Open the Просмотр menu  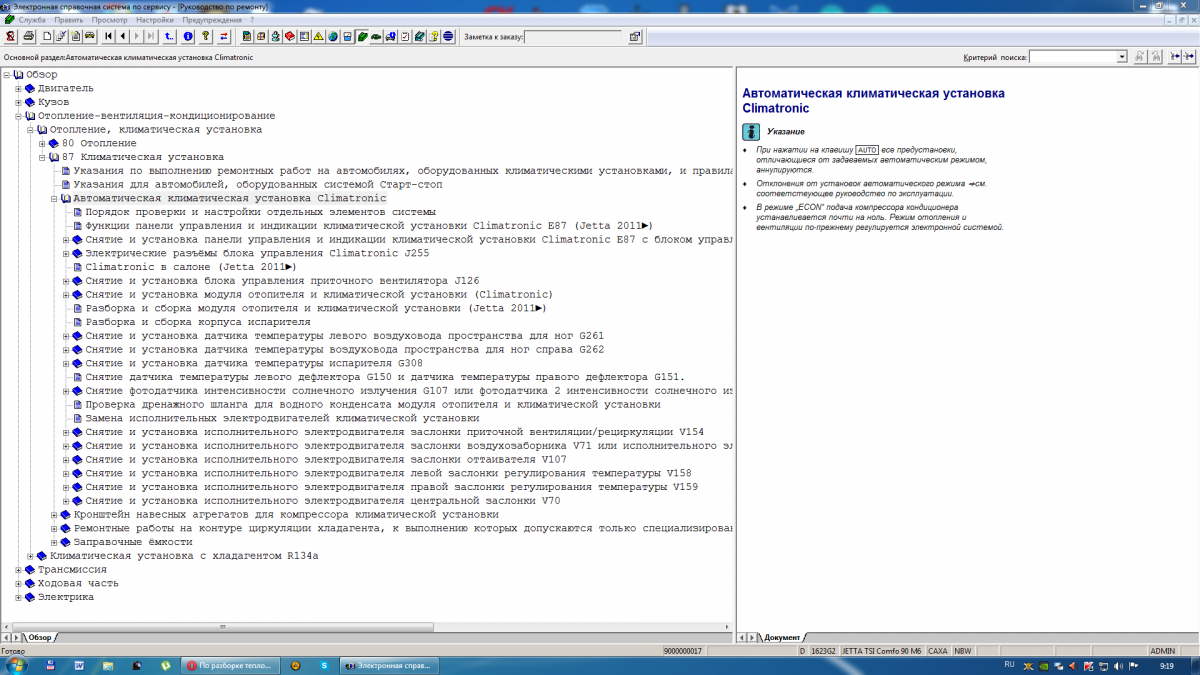[109, 19]
